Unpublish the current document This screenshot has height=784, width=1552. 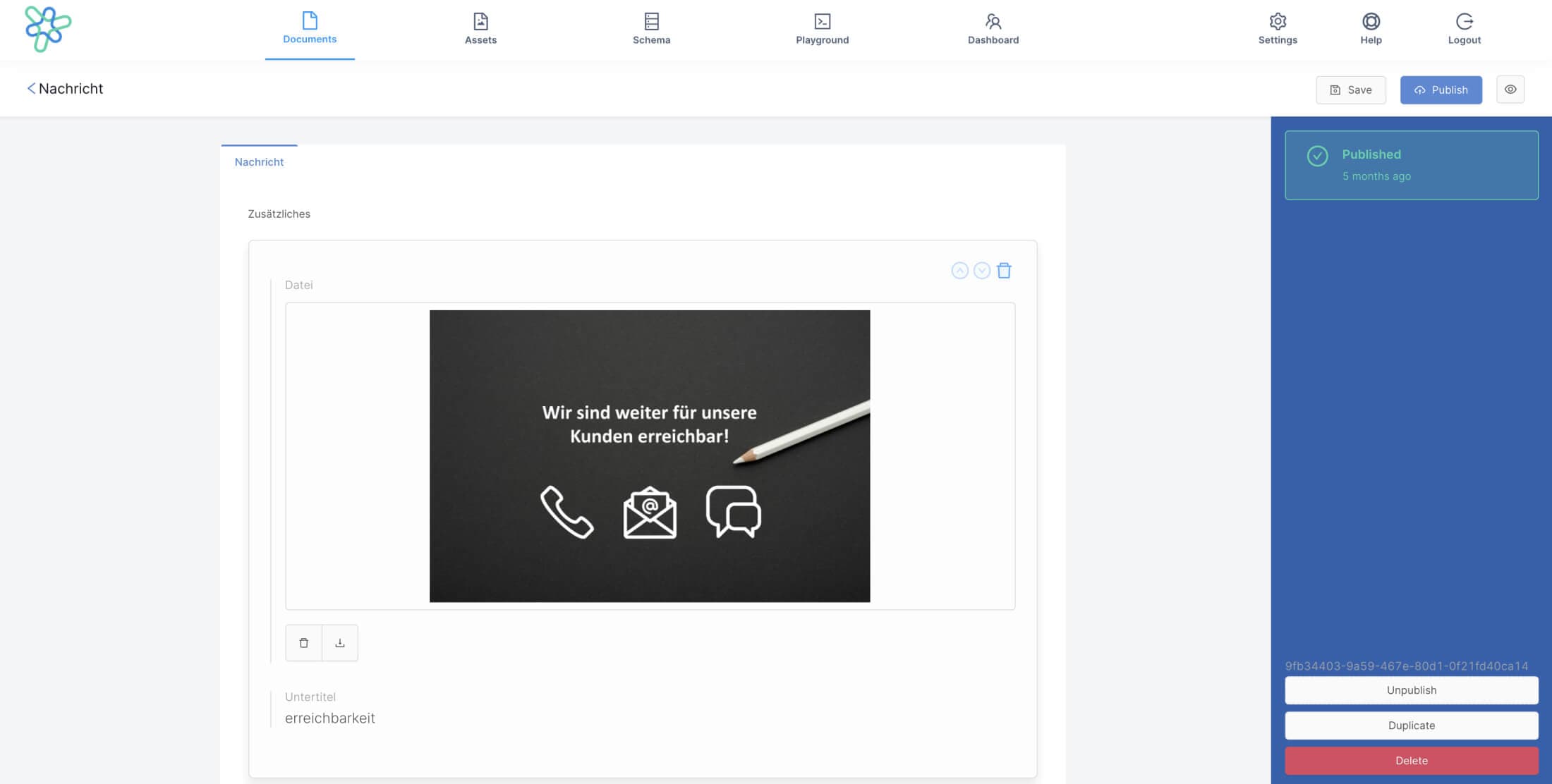(x=1411, y=690)
